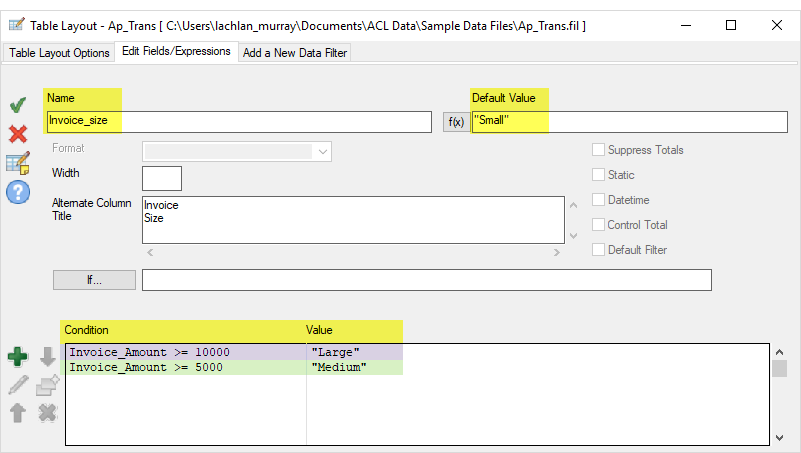The height and width of the screenshot is (453, 801).
Task: Click the red X Cancel icon
Action: coord(17,134)
